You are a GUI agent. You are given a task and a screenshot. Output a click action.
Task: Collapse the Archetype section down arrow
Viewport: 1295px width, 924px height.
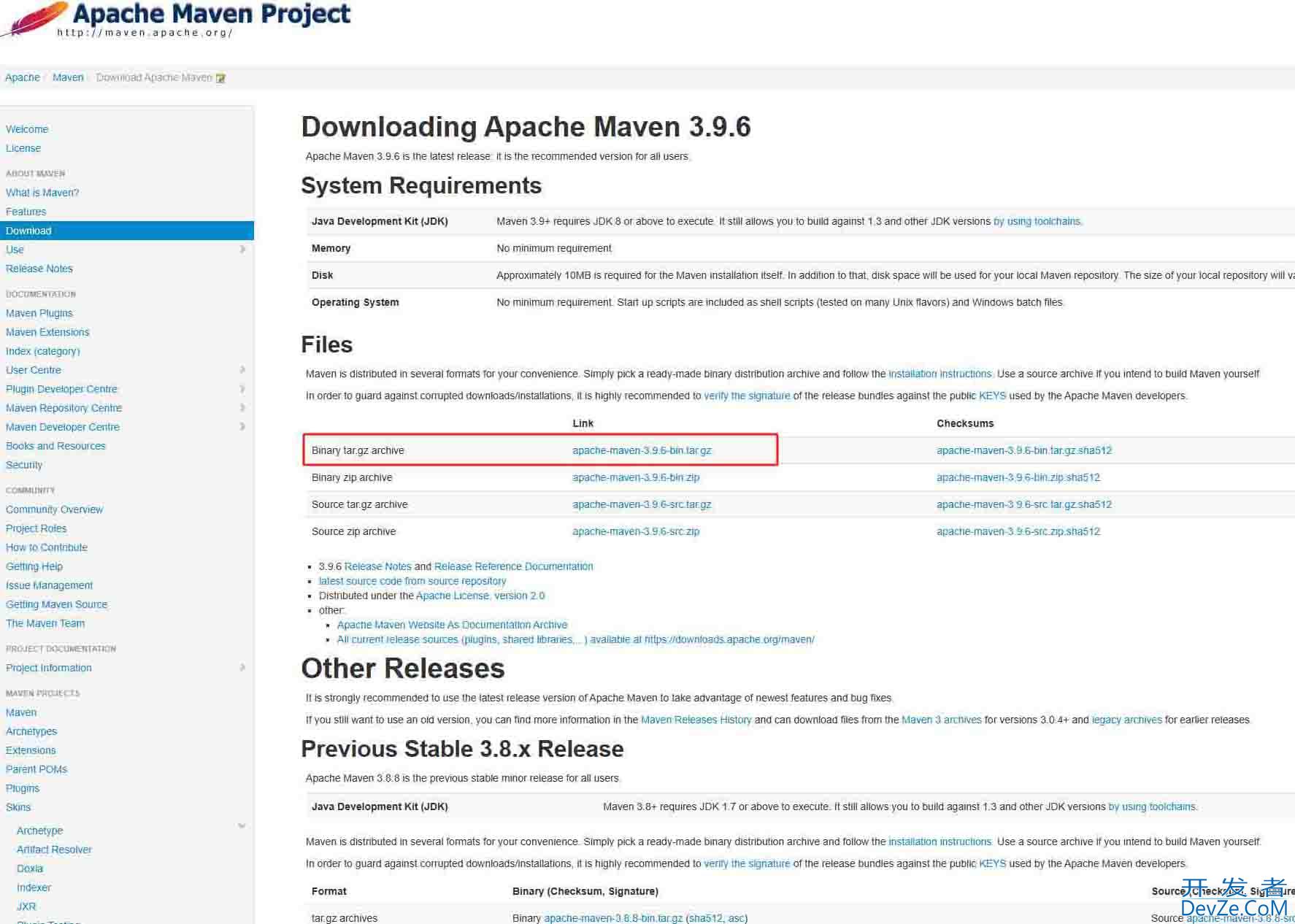point(242,826)
